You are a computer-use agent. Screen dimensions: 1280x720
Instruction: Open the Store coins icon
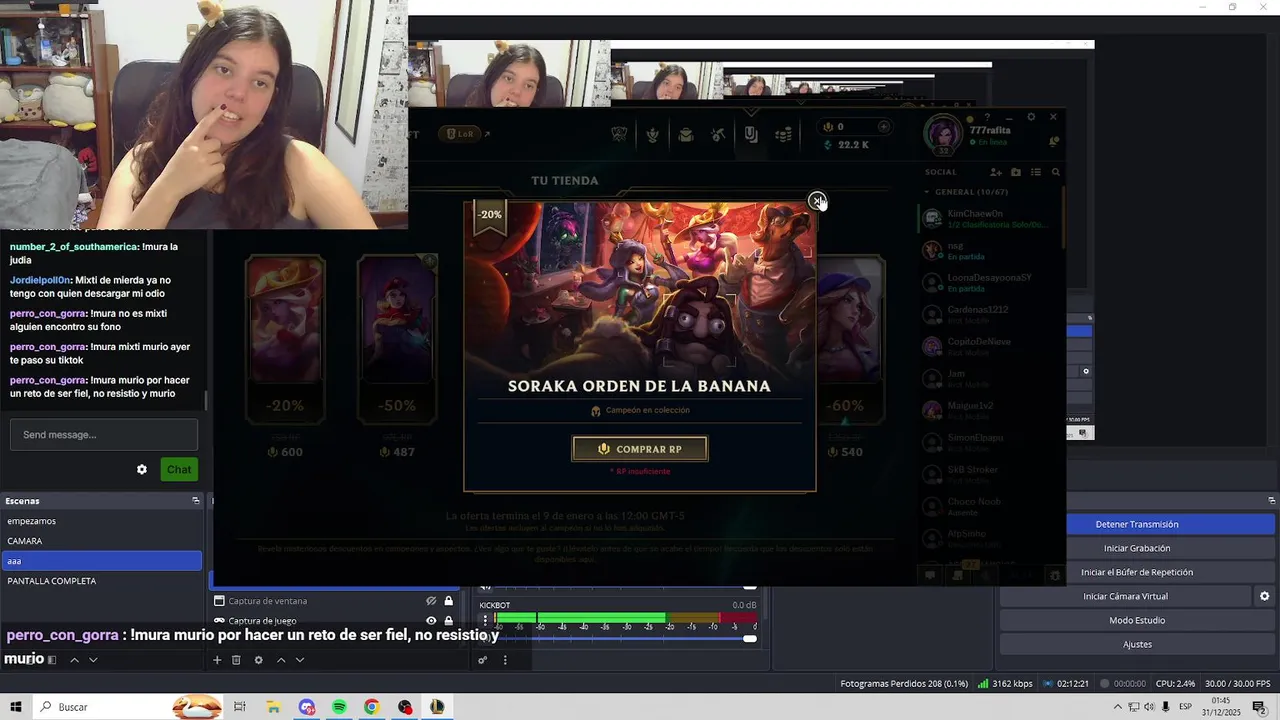pyautogui.click(x=784, y=135)
